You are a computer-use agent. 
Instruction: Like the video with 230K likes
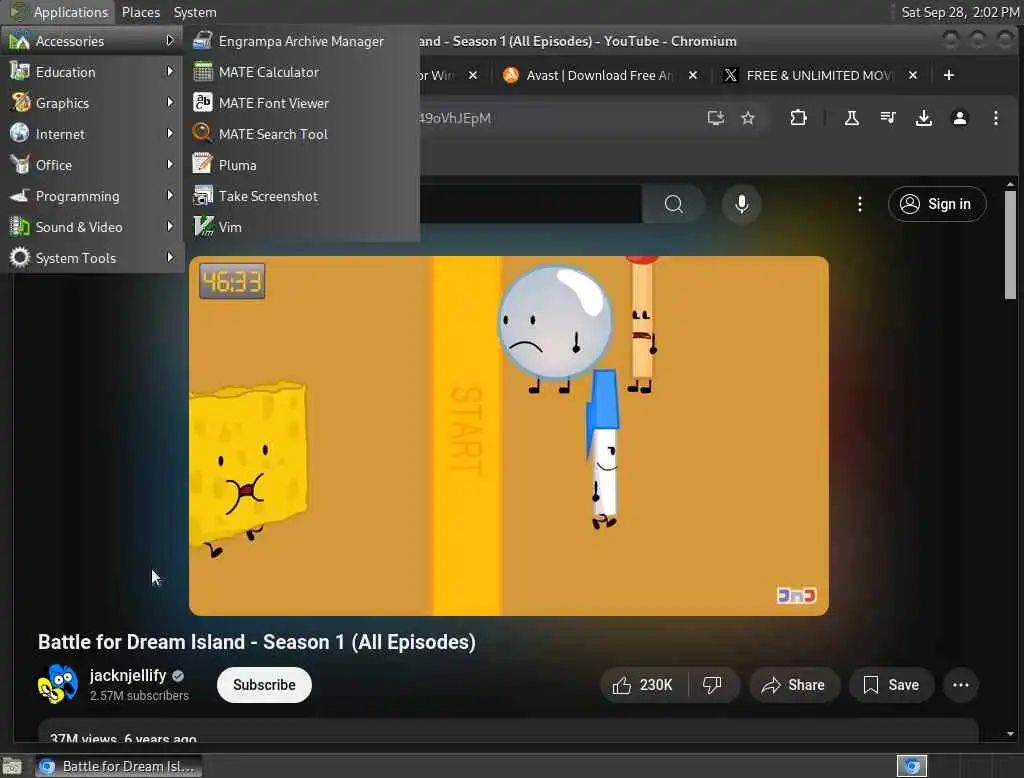pos(643,685)
